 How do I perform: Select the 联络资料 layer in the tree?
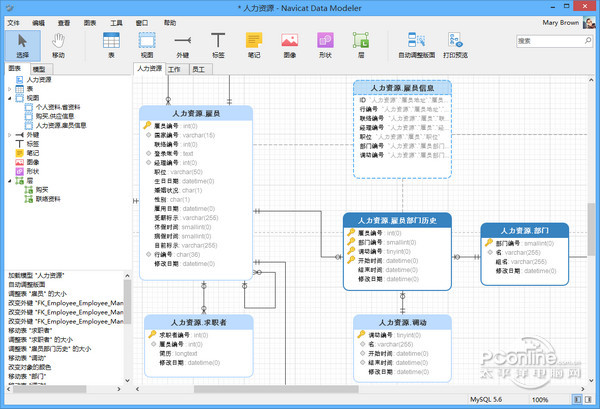48,199
